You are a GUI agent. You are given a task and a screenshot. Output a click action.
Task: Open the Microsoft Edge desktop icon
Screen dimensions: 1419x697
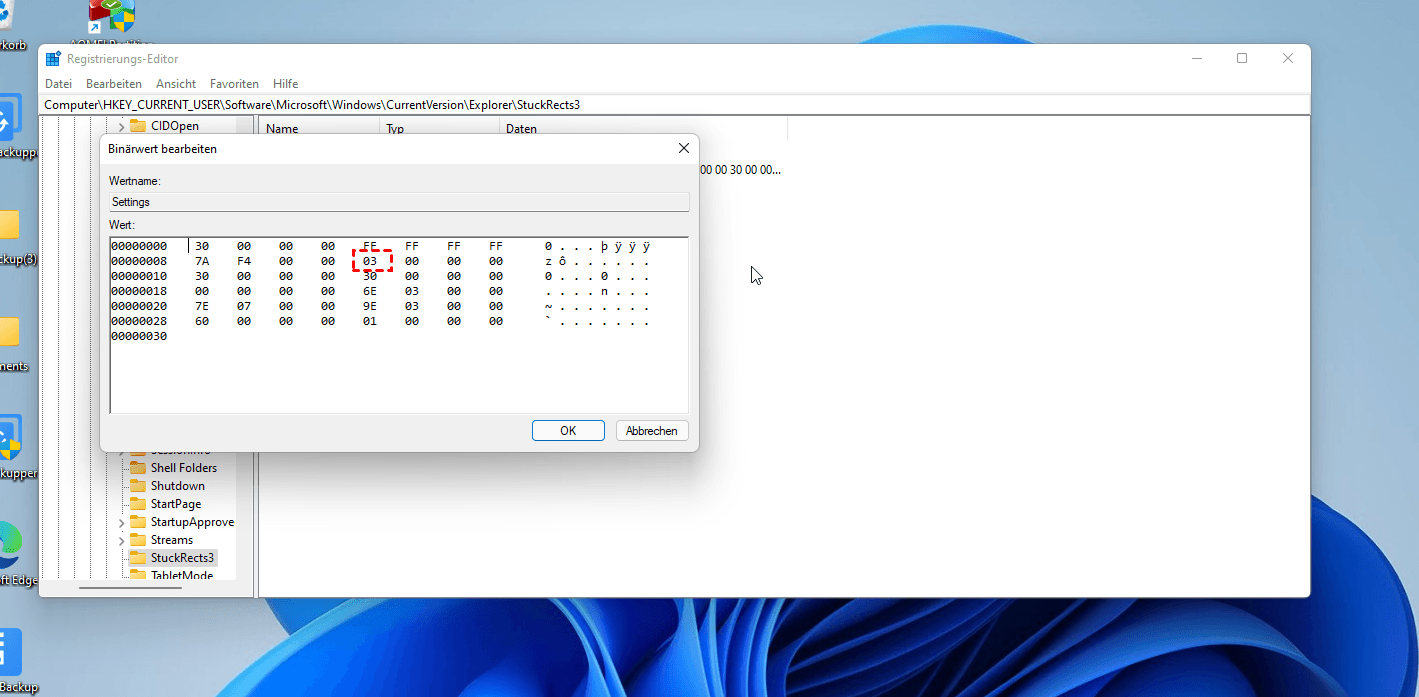(x=8, y=545)
